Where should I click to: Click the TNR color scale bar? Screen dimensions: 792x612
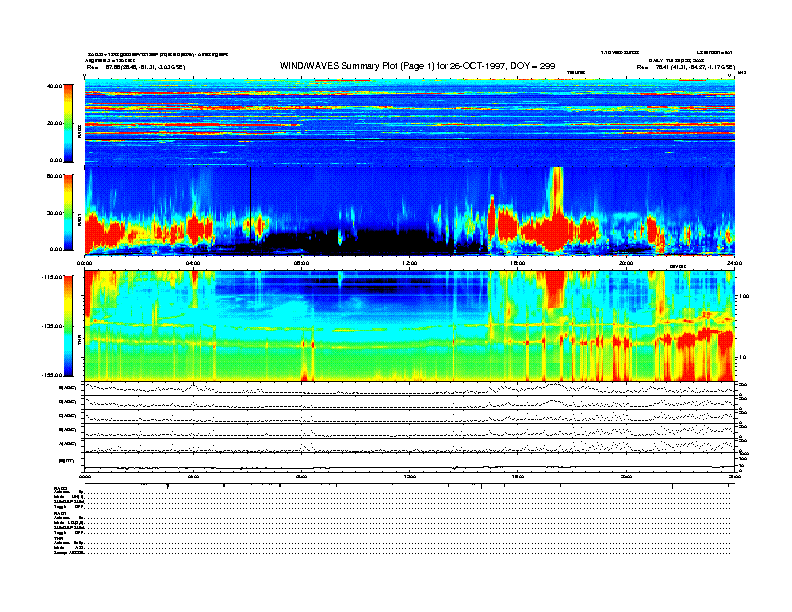click(68, 326)
